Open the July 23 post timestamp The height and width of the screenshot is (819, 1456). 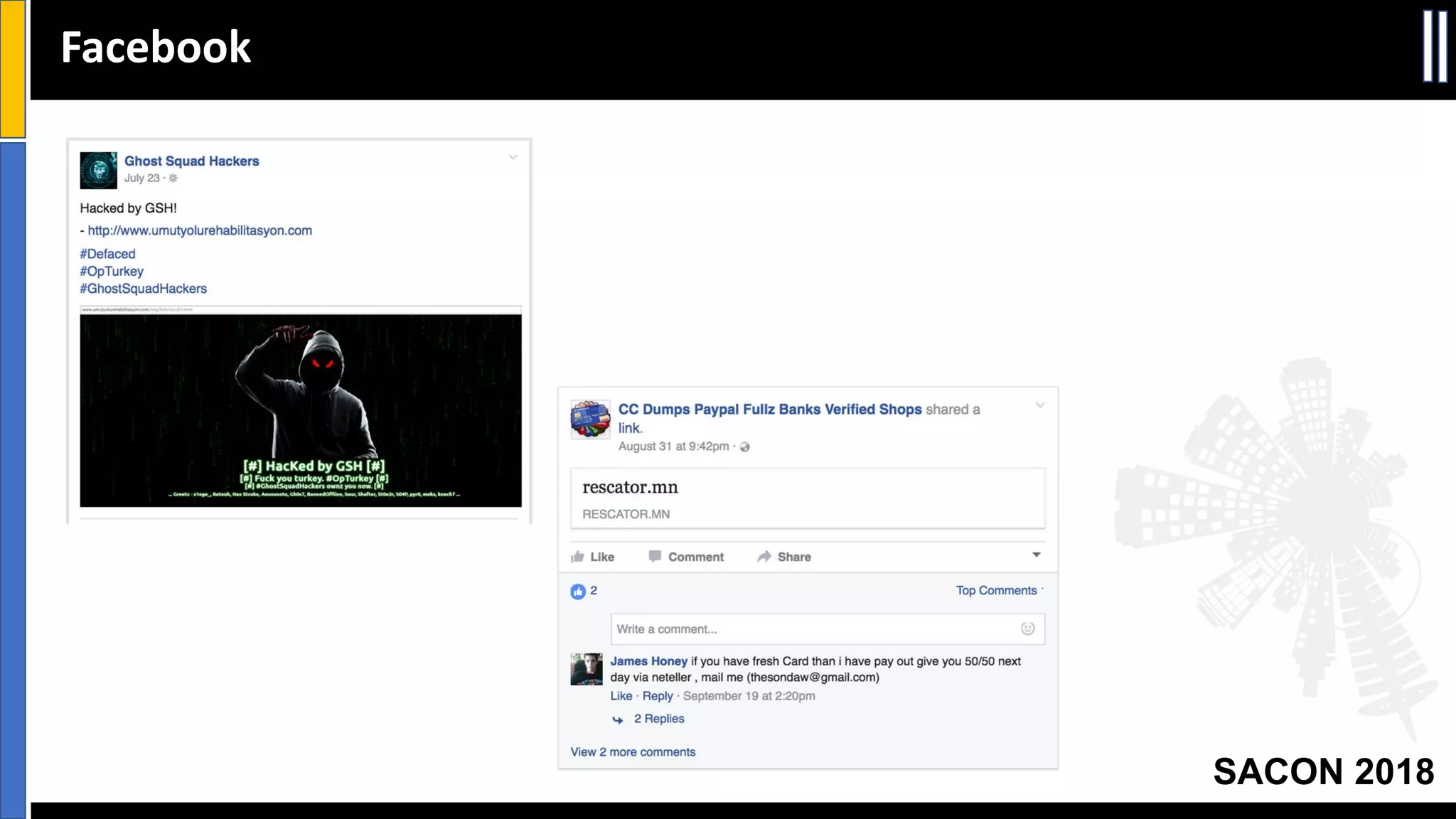coord(141,178)
